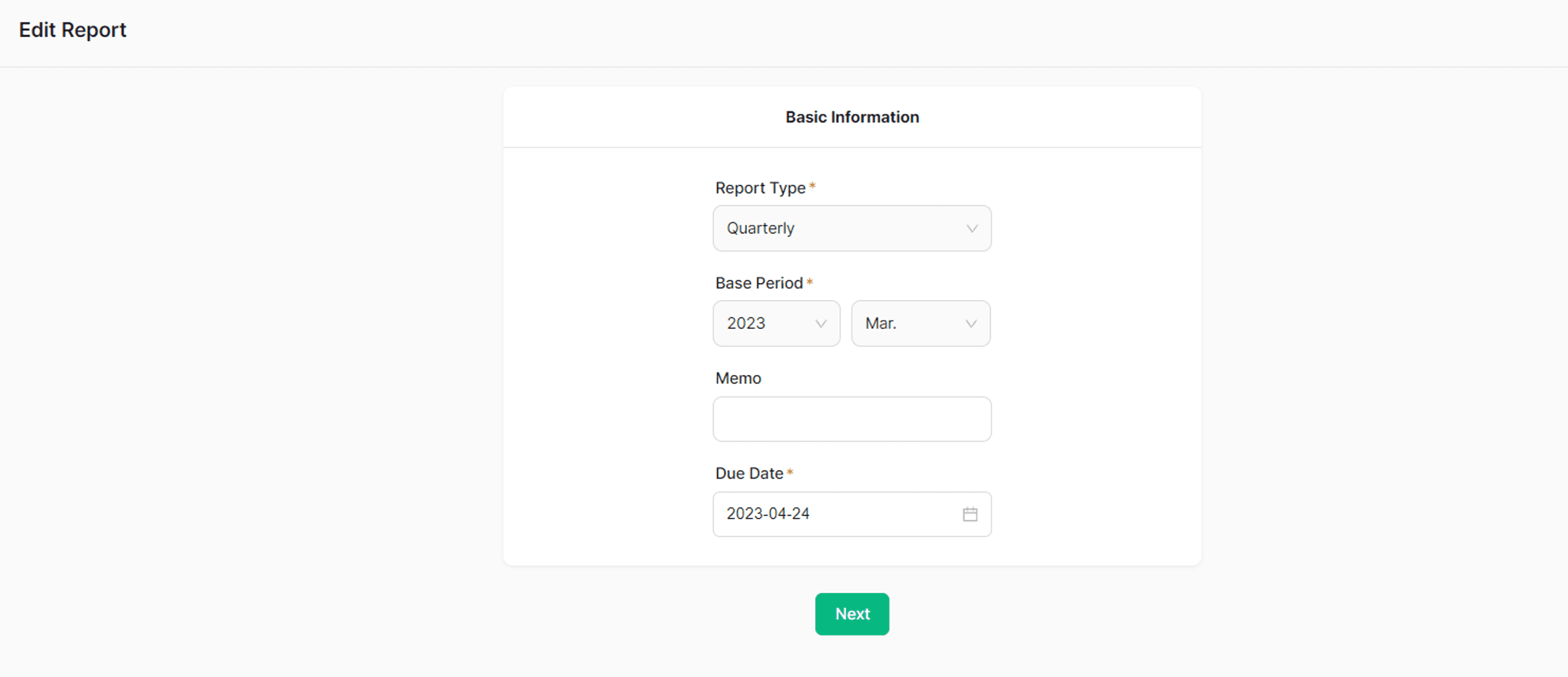
Task: Focus the empty Memo text field
Action: tap(851, 419)
